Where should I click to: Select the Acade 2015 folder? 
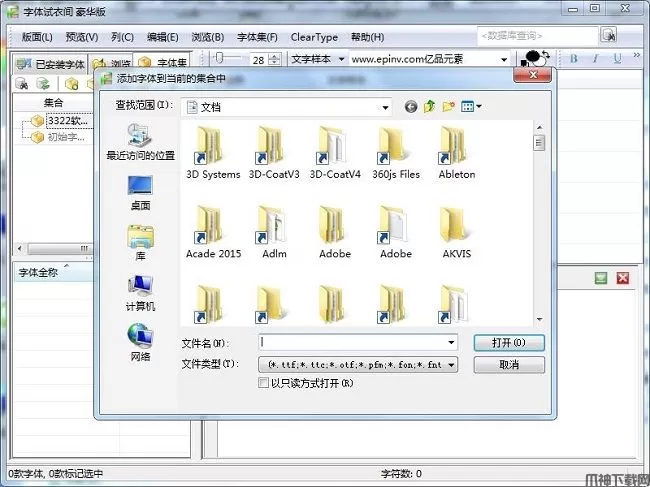point(213,233)
